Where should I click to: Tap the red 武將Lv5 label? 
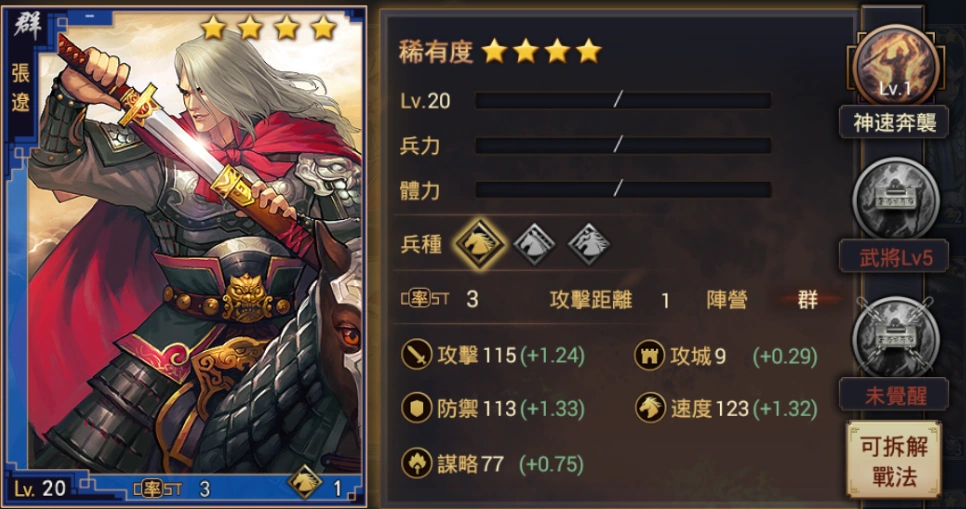[x=894, y=257]
